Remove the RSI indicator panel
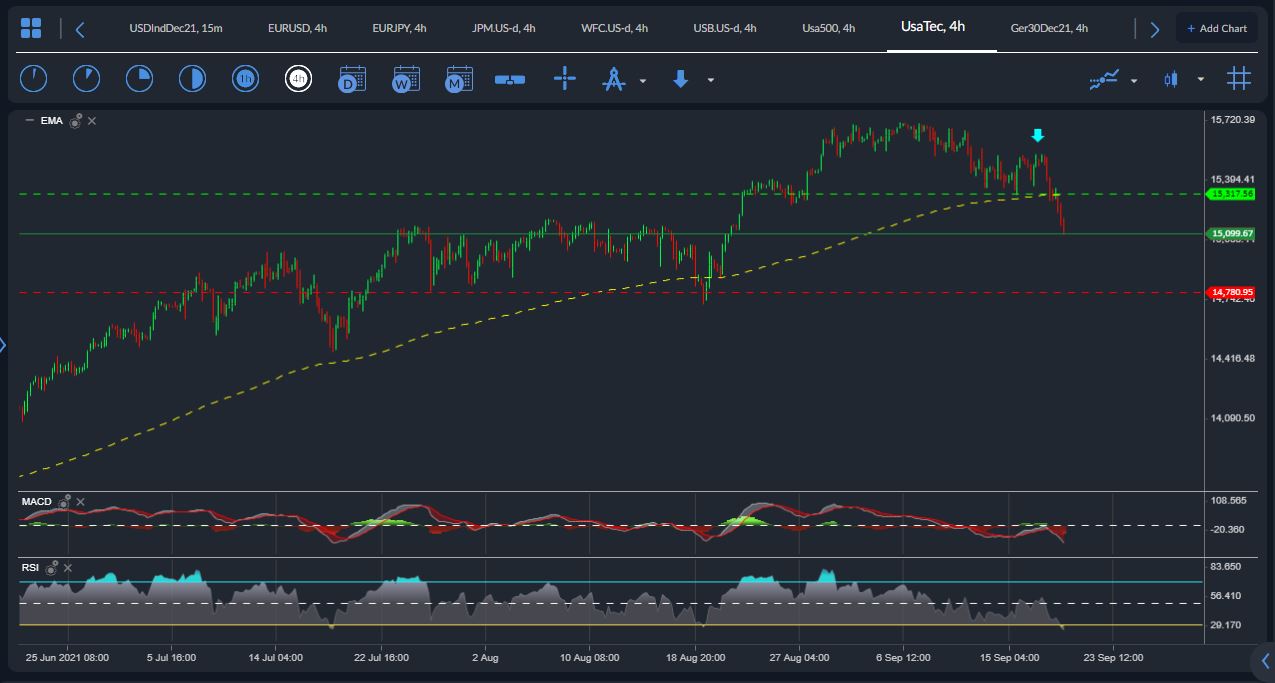1275x683 pixels. coord(68,568)
